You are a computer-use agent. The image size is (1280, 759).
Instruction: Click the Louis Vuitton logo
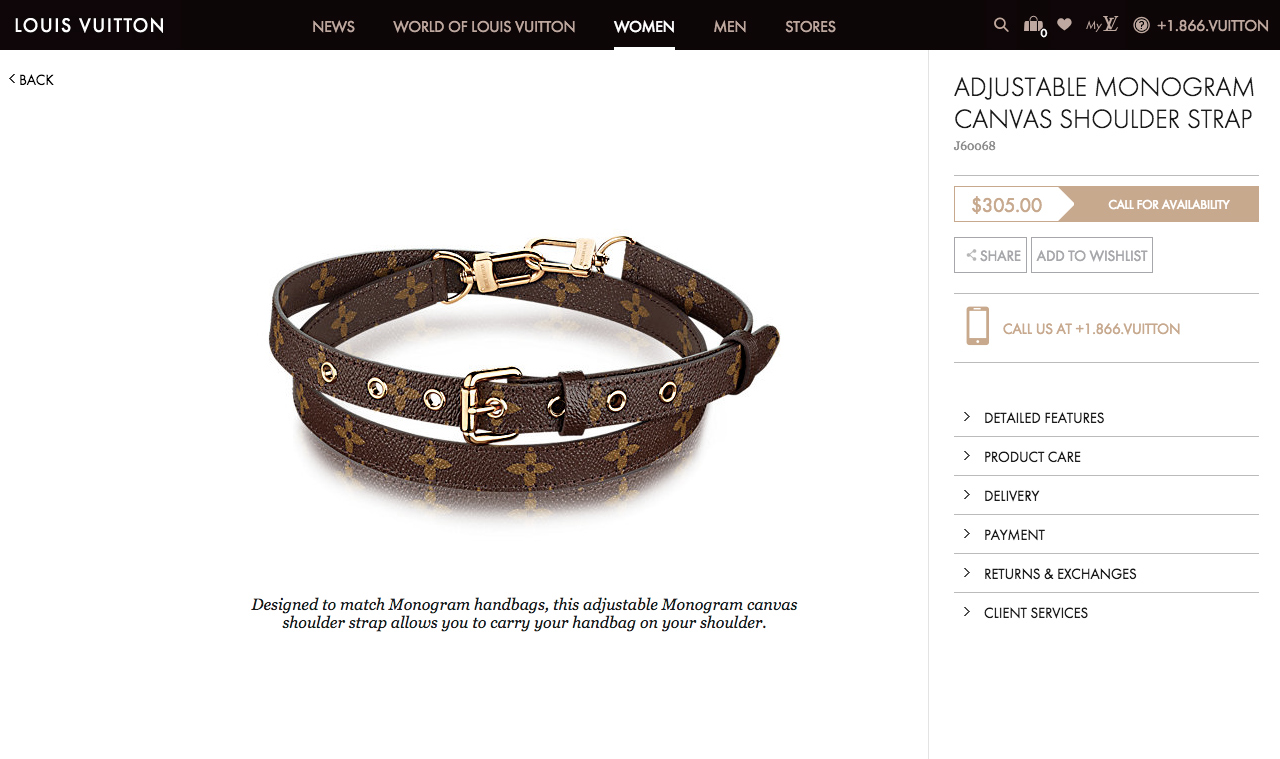pyautogui.click(x=89, y=25)
